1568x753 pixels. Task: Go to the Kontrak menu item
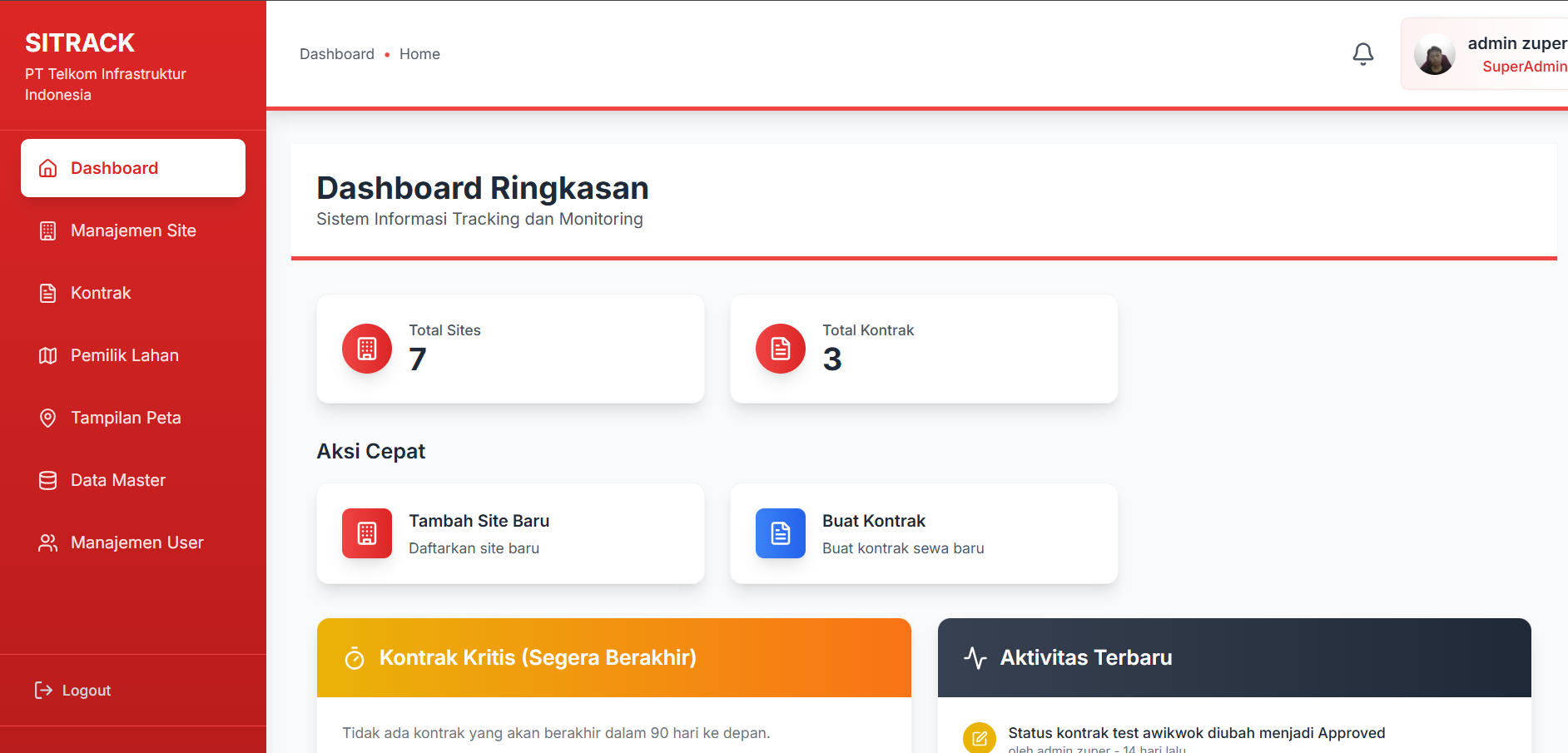point(133,293)
